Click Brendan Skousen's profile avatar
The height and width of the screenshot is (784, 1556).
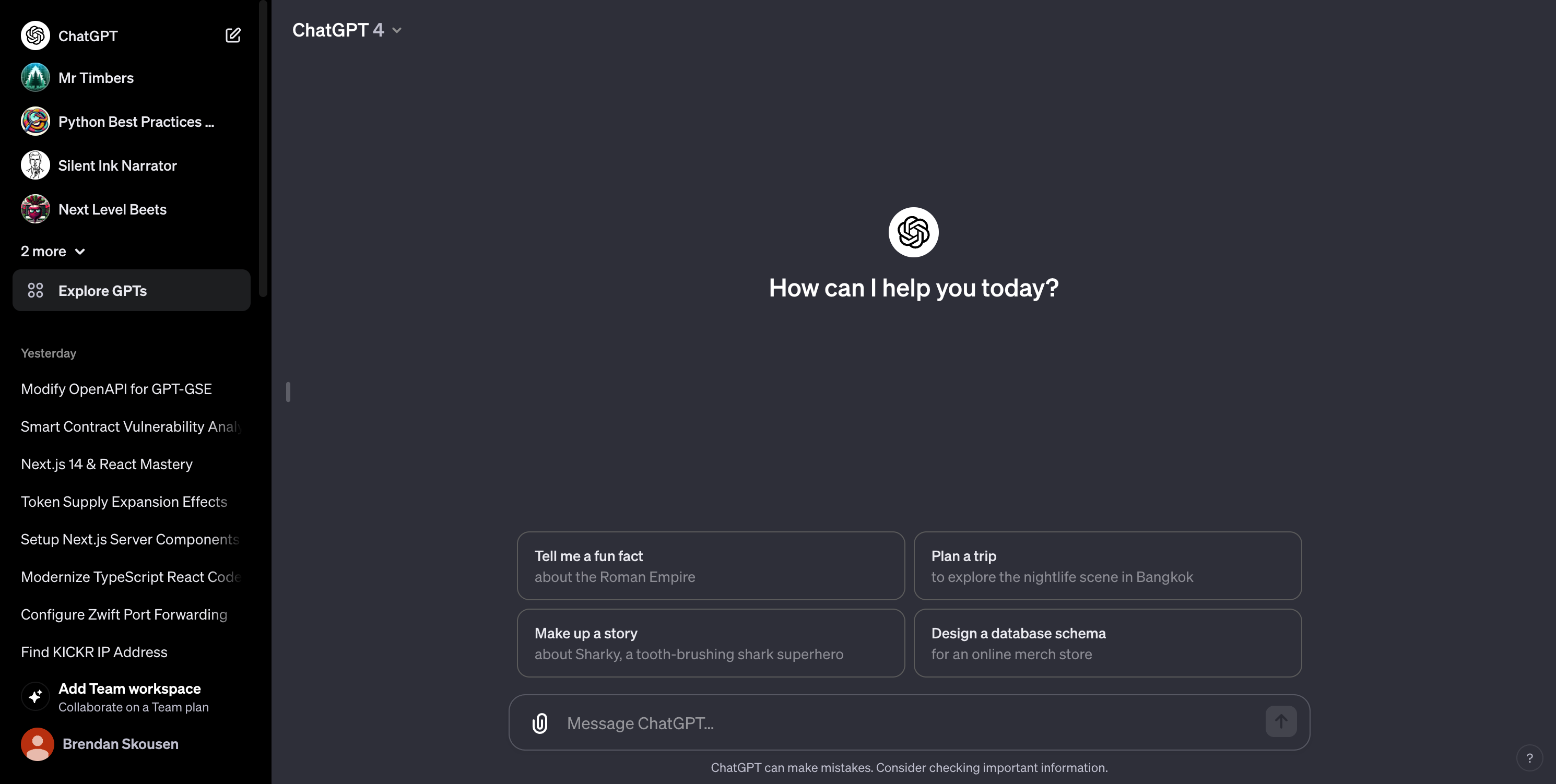pyautogui.click(x=37, y=743)
